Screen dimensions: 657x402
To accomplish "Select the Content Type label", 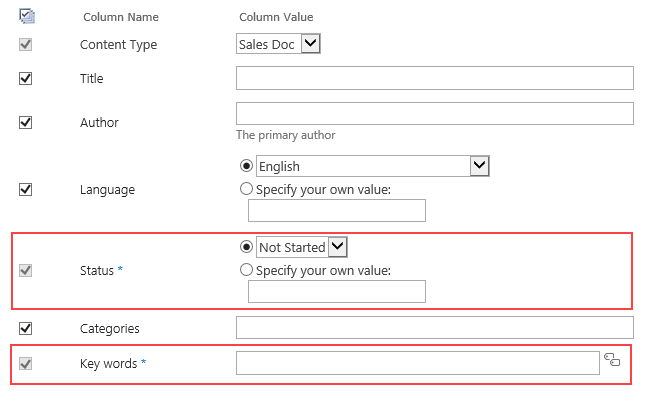I will 119,45.
